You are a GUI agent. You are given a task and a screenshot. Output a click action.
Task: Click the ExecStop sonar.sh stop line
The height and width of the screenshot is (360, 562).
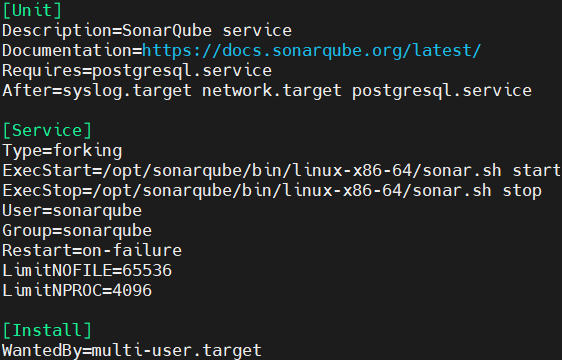click(272, 191)
